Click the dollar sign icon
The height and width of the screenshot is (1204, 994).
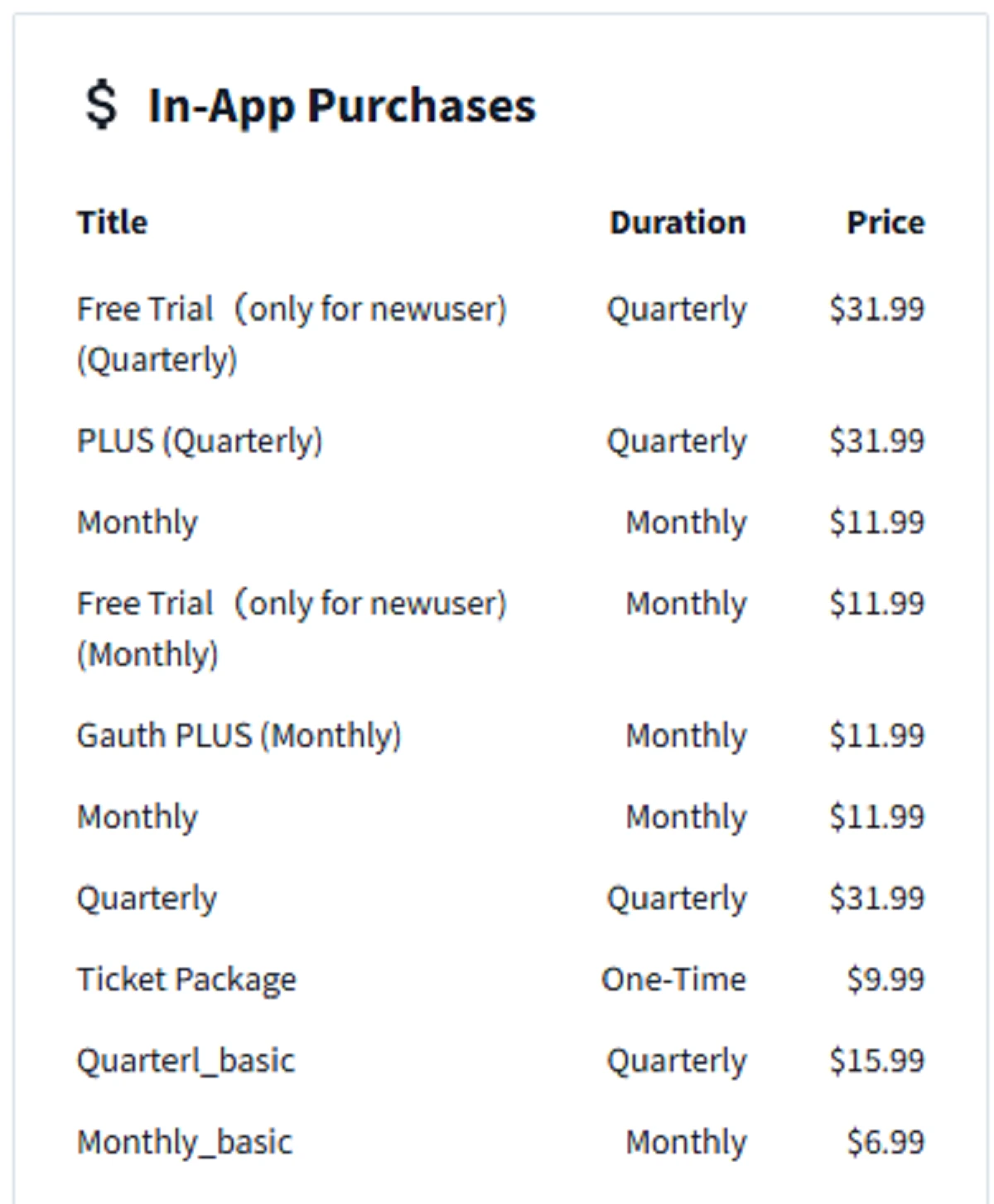pyautogui.click(x=101, y=106)
